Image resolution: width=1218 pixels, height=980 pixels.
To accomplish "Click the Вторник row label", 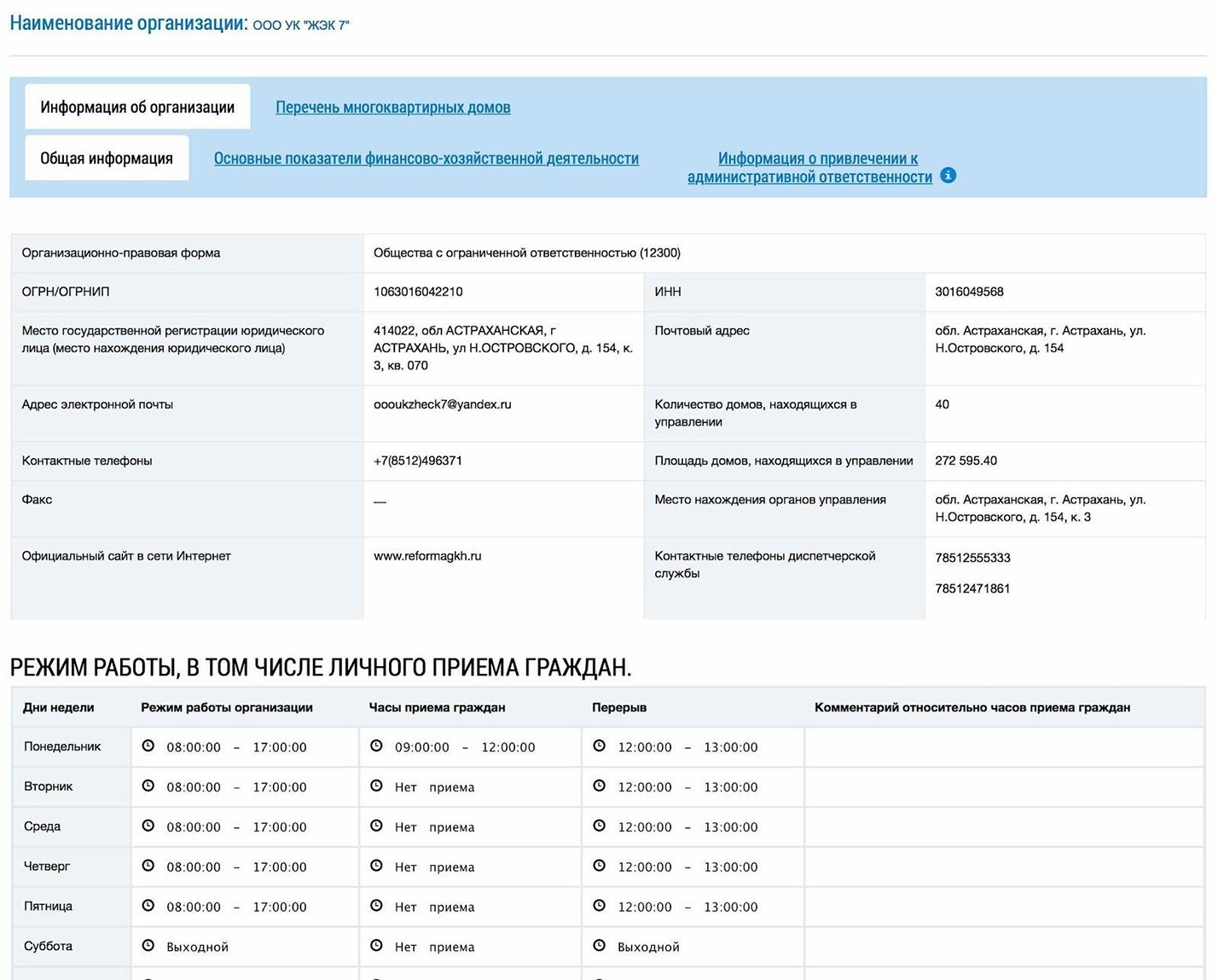I will point(49,786).
